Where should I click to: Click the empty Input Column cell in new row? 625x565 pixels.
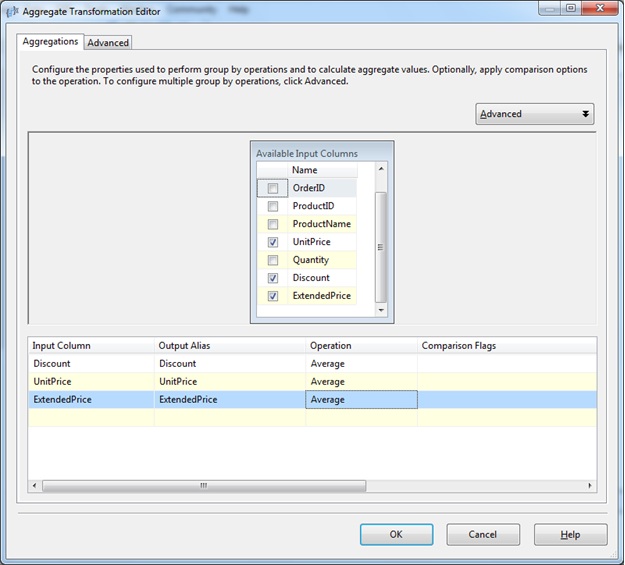coord(91,417)
